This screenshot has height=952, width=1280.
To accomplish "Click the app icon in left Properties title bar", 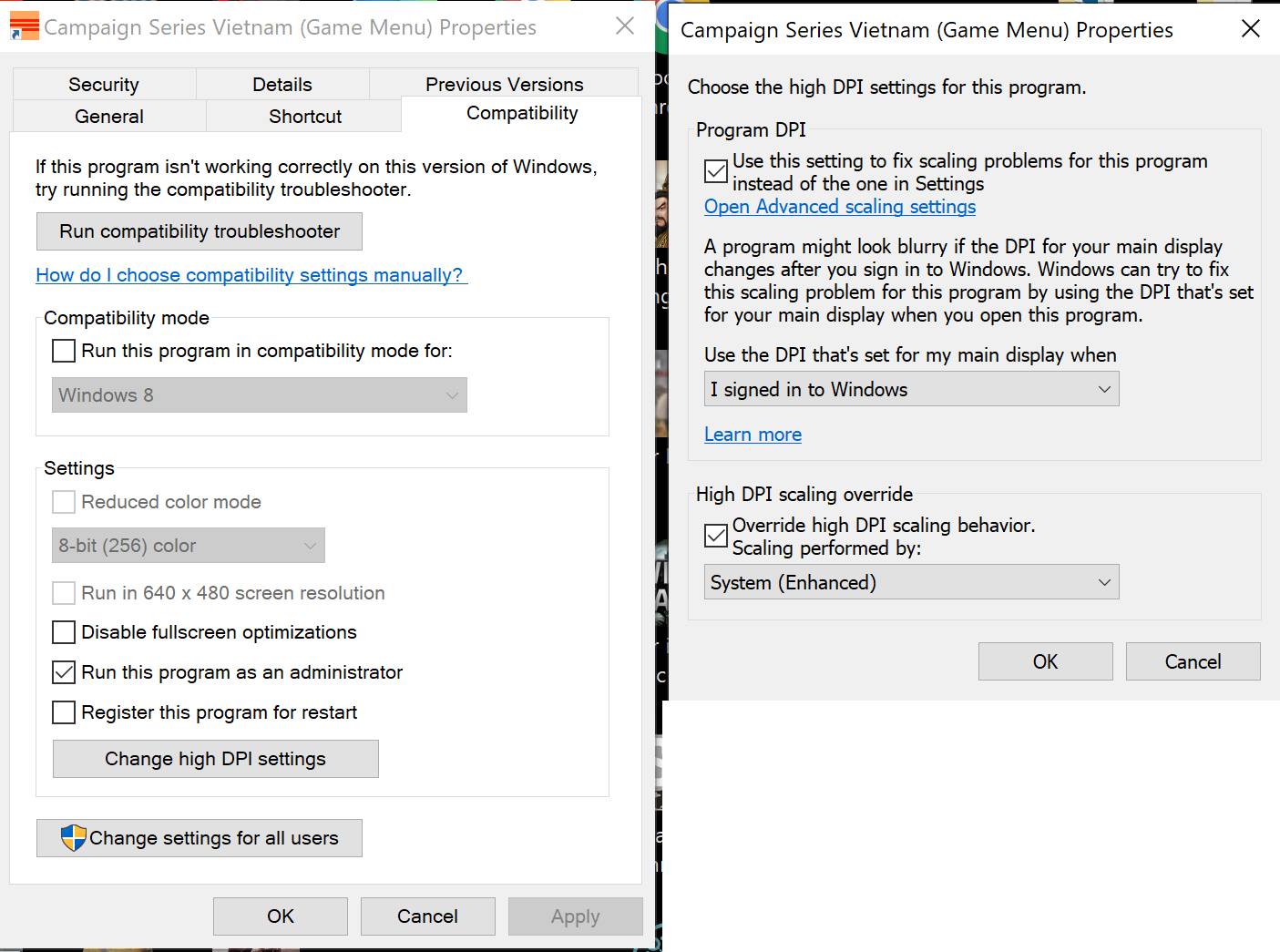I will [x=25, y=26].
